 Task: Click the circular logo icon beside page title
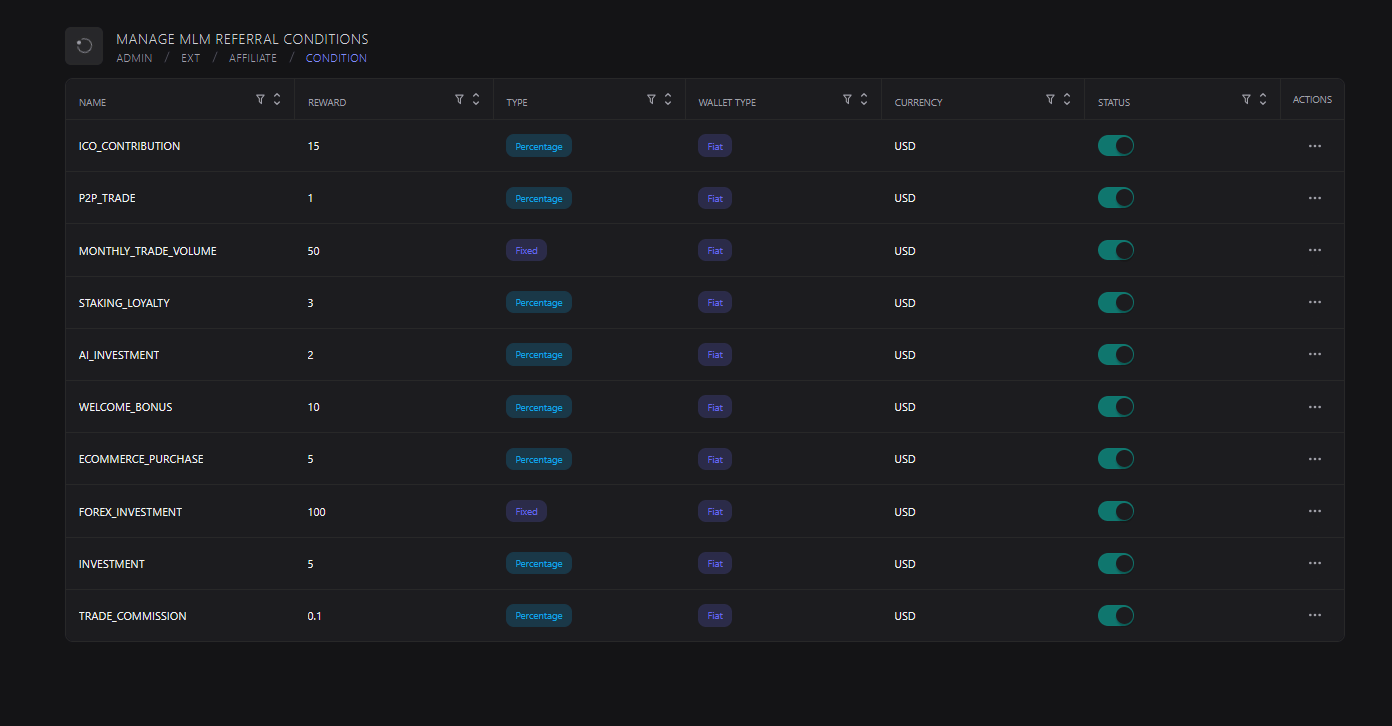[84, 46]
